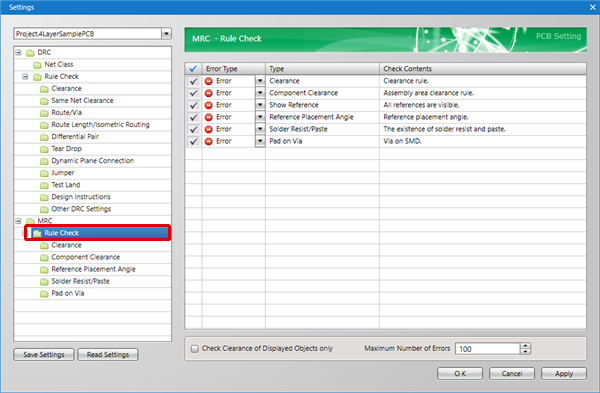Click the folder icon next to Differential Pair
This screenshot has width=600, height=393.
(x=44, y=137)
